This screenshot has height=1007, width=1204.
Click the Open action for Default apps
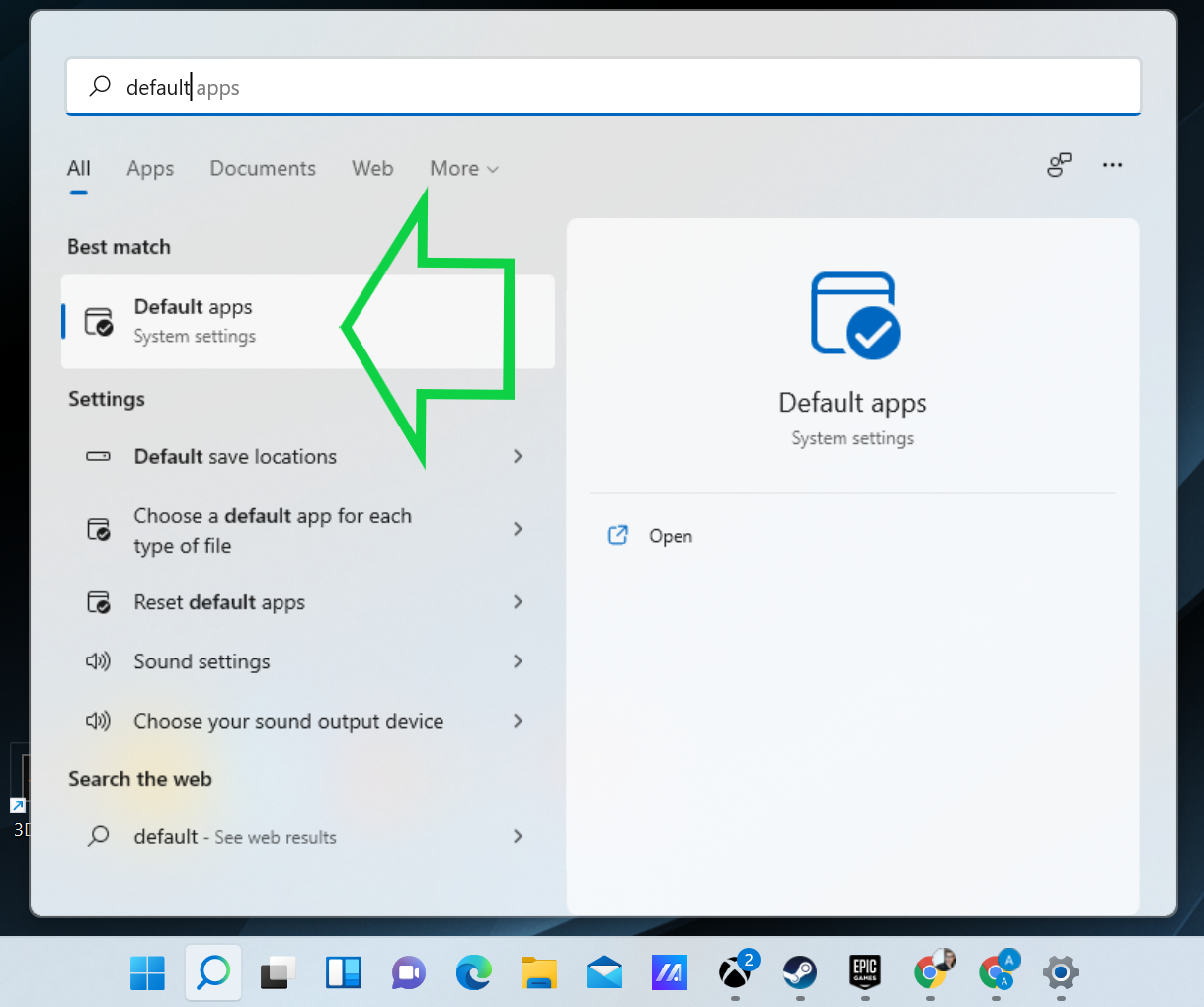coord(670,536)
